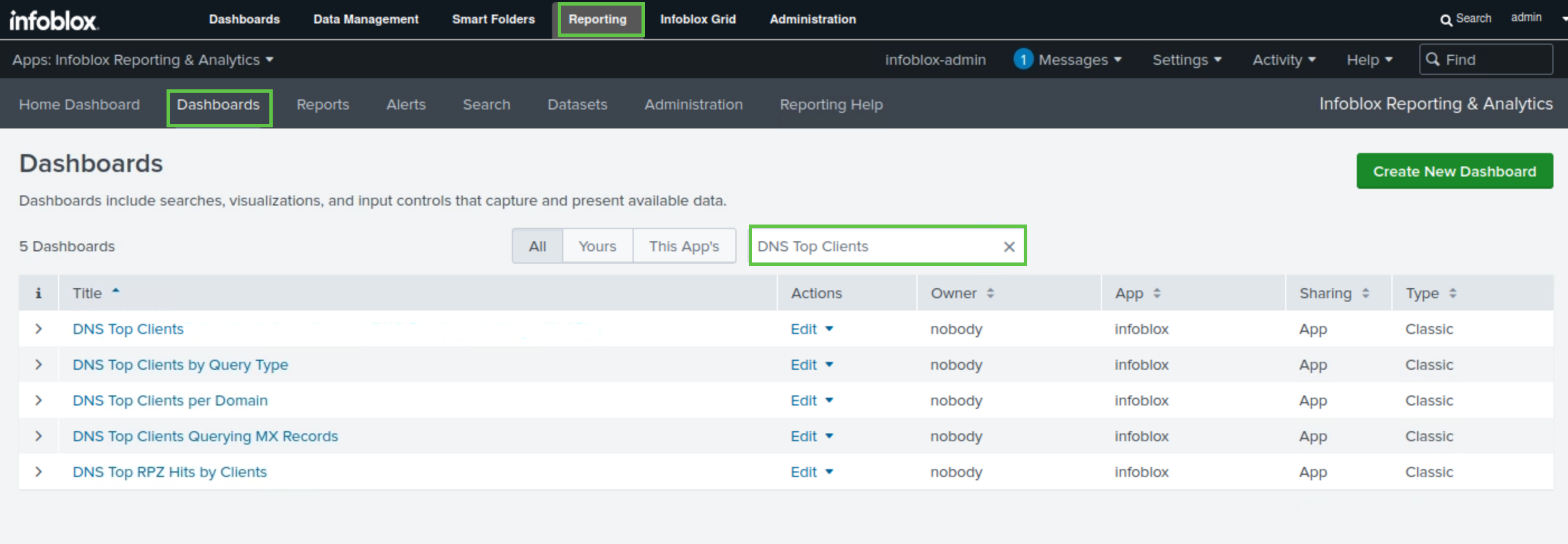Filter dashboards to This App's

click(683, 246)
